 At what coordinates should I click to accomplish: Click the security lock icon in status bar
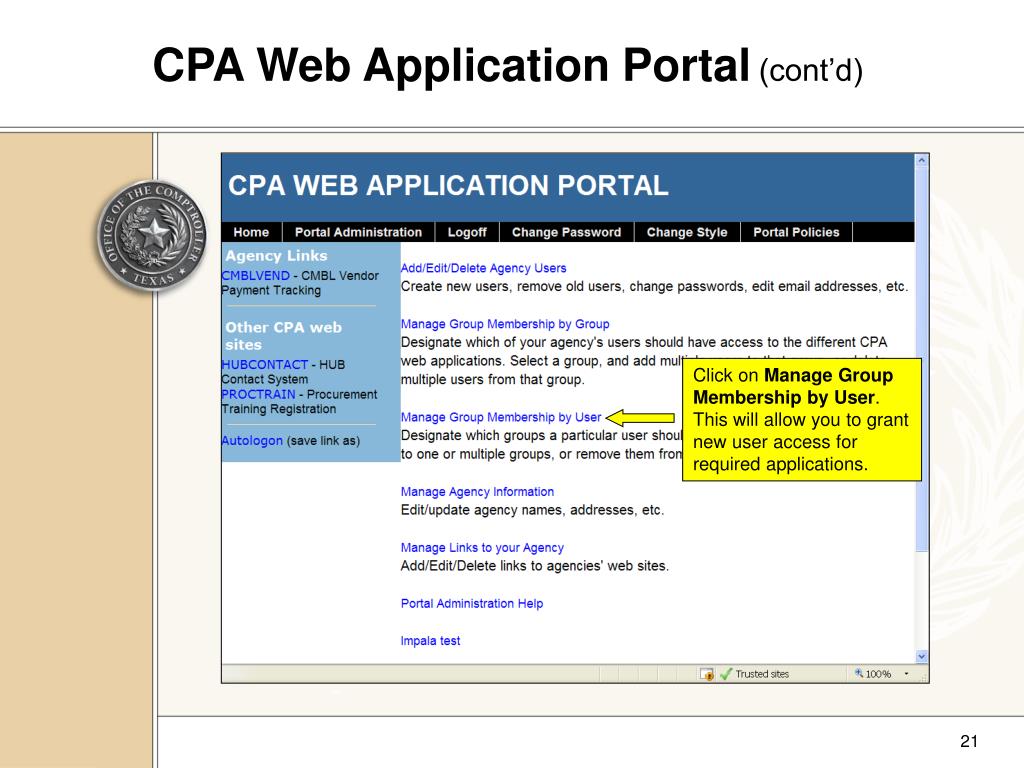pos(707,674)
